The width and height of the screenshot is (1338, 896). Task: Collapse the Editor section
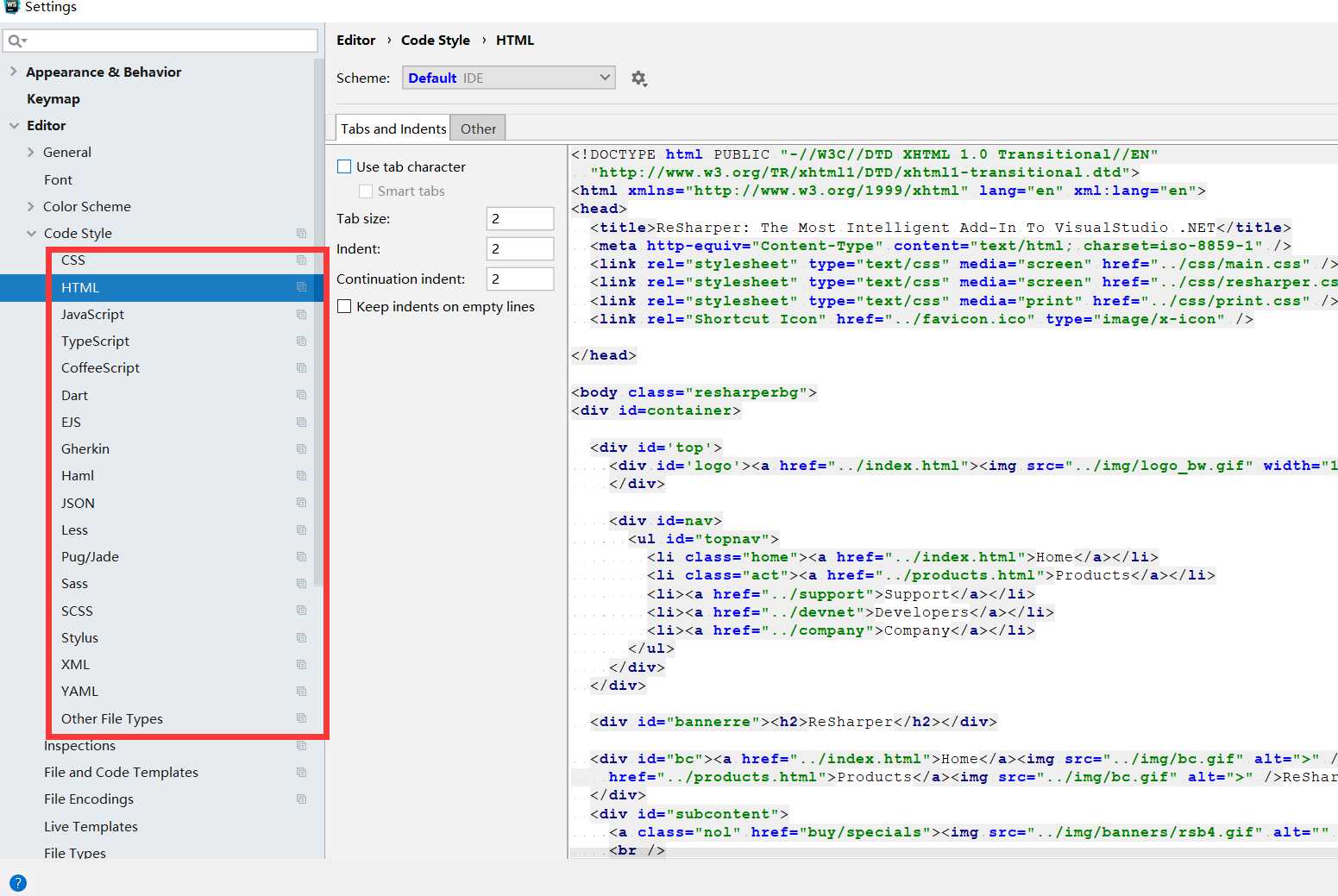[x=14, y=125]
